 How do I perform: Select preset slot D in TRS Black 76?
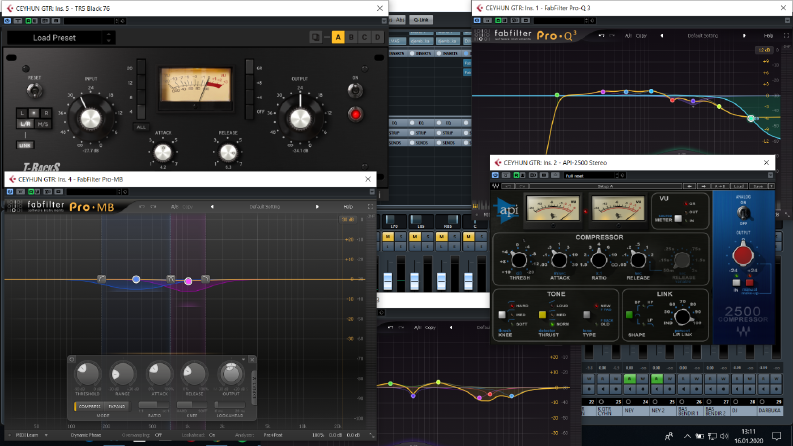click(377, 37)
